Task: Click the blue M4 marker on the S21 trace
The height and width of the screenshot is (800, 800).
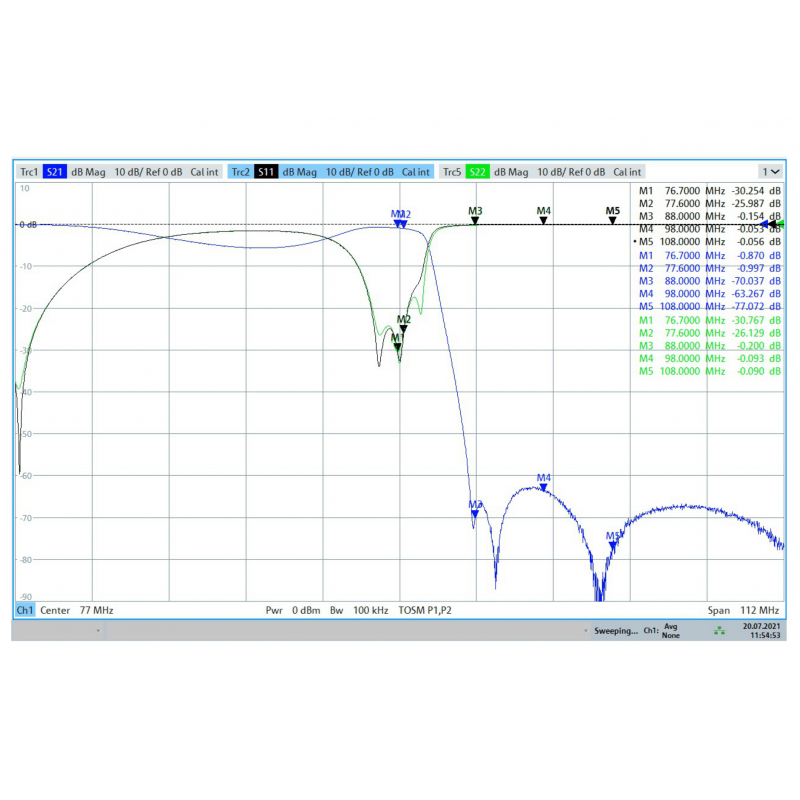Action: click(543, 488)
